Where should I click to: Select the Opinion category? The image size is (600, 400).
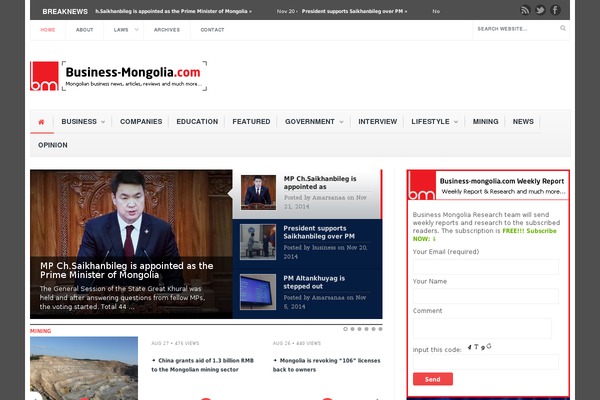coord(52,145)
